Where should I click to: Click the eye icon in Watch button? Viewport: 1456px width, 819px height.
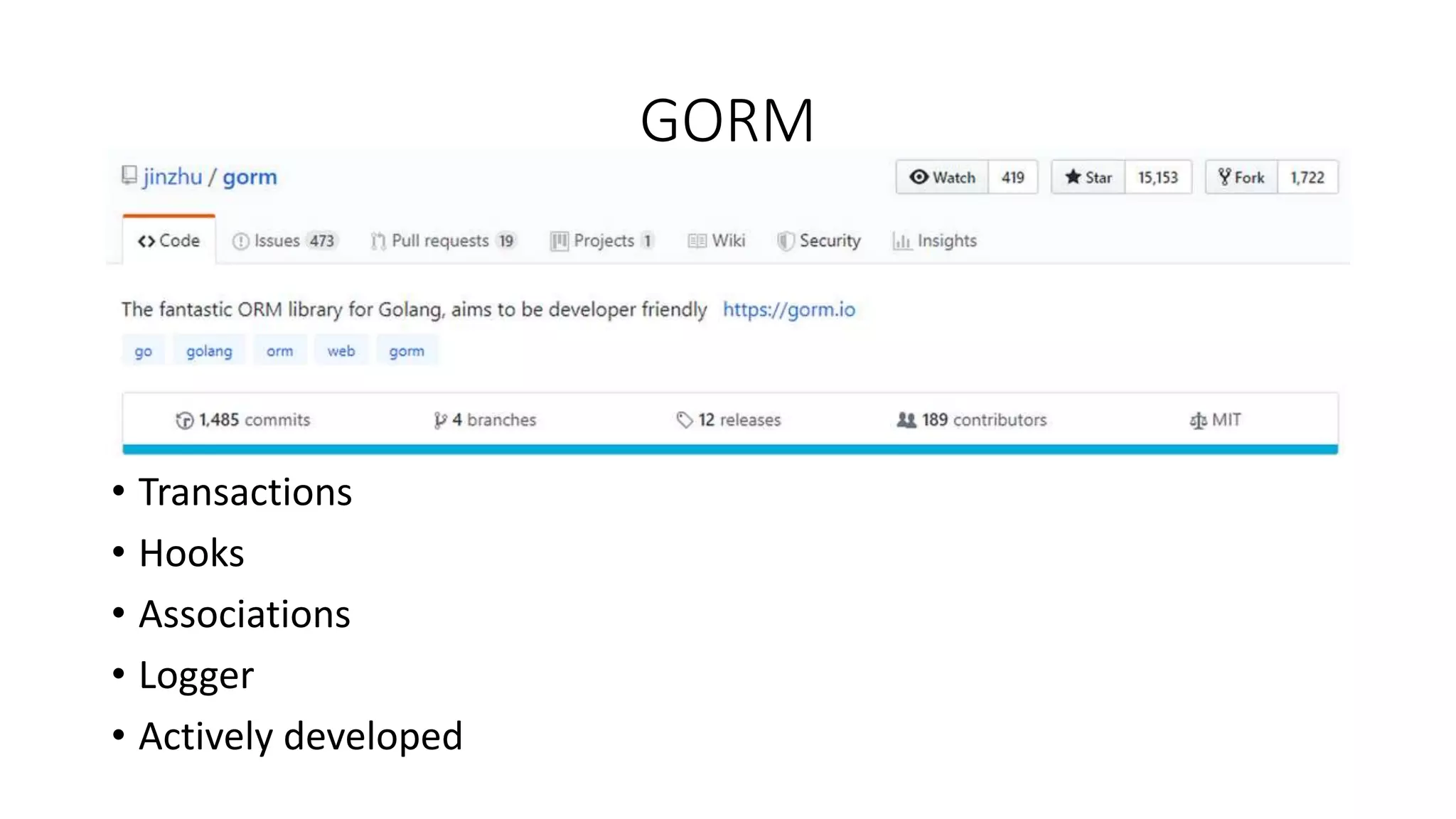pyautogui.click(x=919, y=177)
